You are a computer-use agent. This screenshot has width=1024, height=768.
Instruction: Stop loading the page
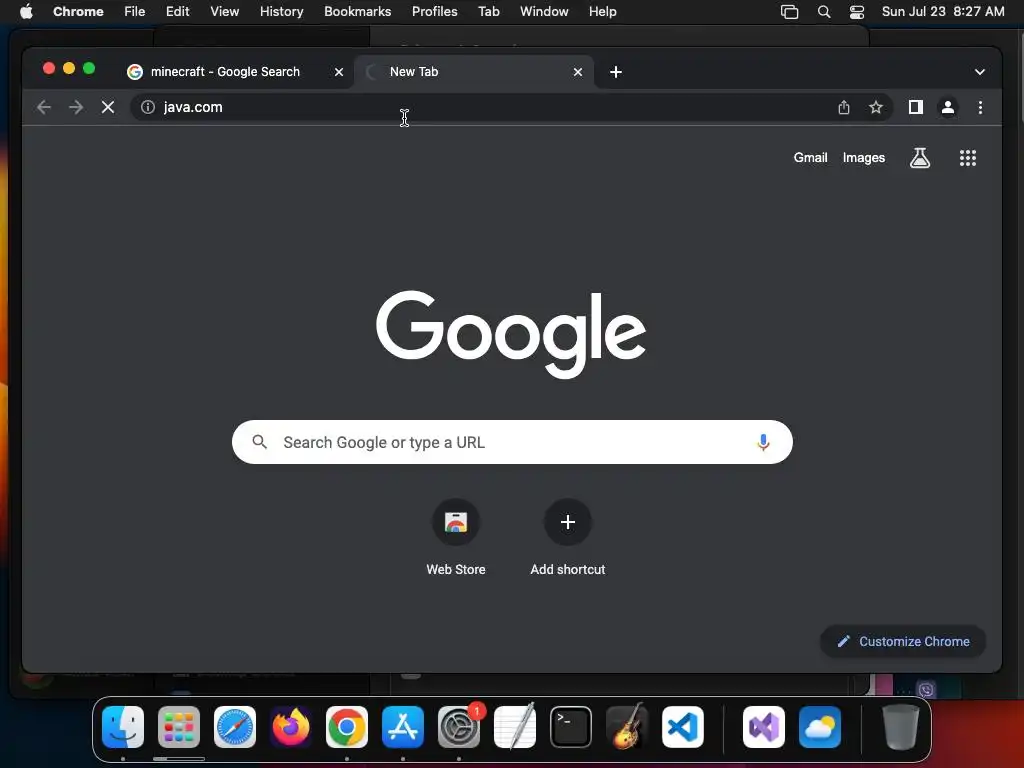tap(108, 107)
